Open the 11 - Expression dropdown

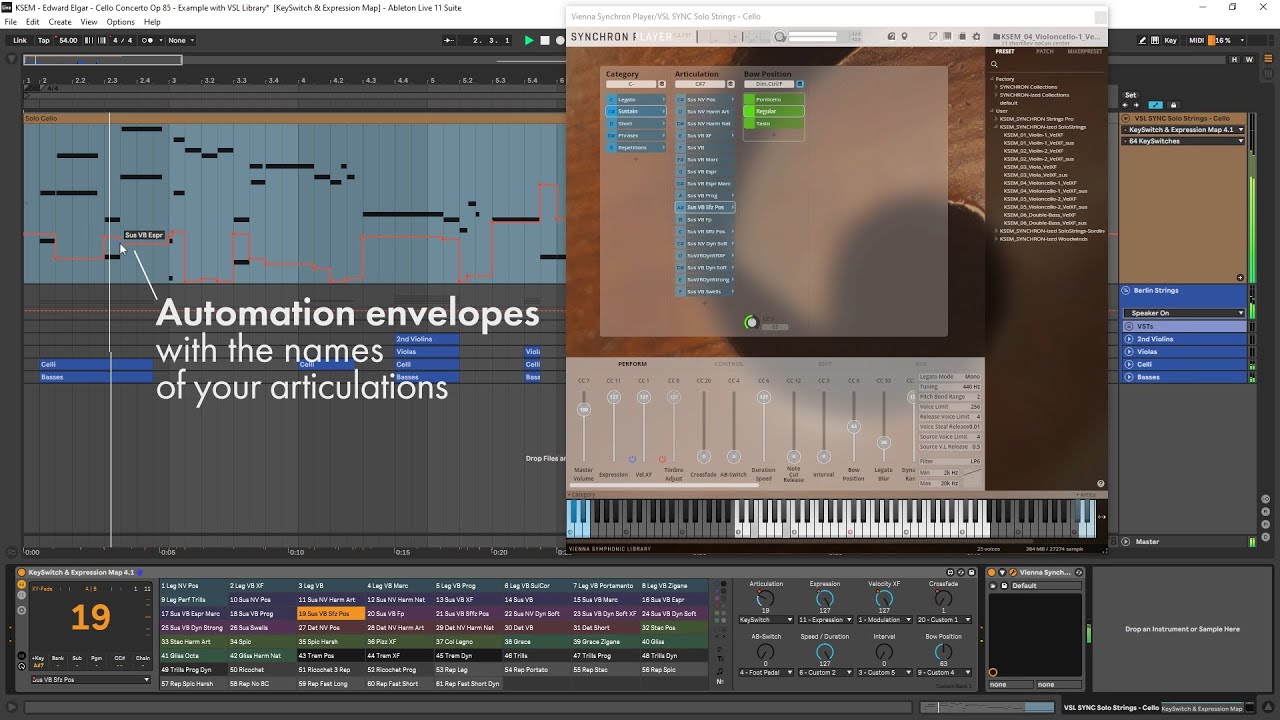pyautogui.click(x=824, y=620)
